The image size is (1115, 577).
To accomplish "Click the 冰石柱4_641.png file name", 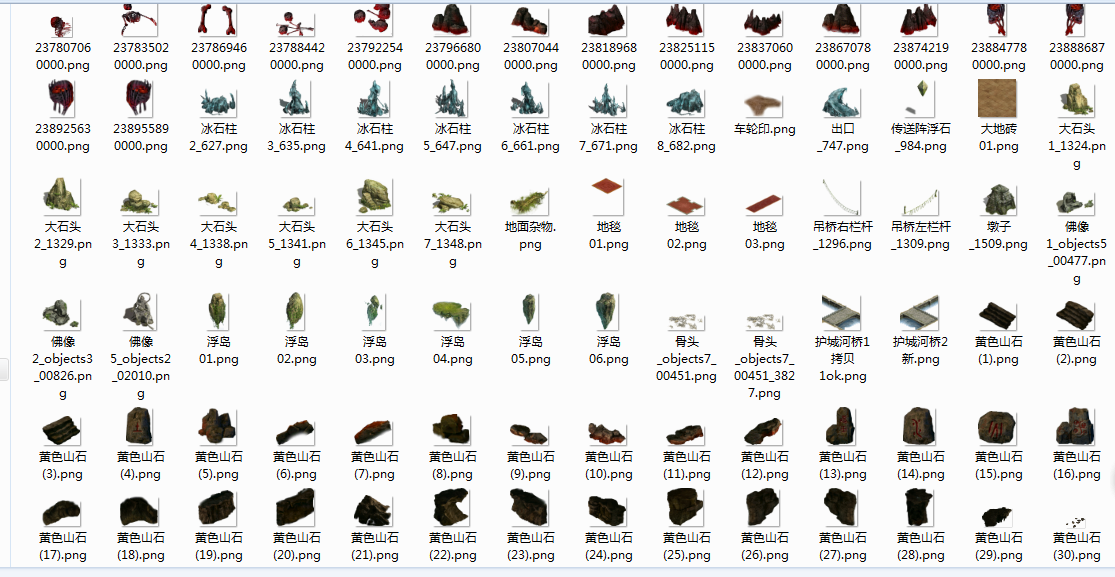I will [x=375, y=137].
